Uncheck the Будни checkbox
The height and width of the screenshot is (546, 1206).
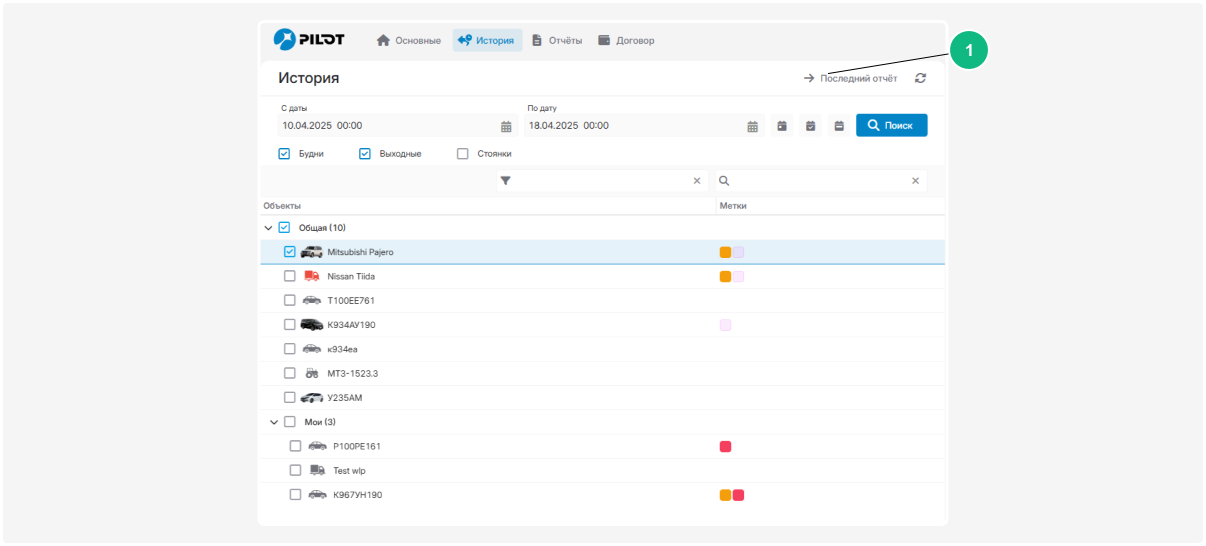284,154
